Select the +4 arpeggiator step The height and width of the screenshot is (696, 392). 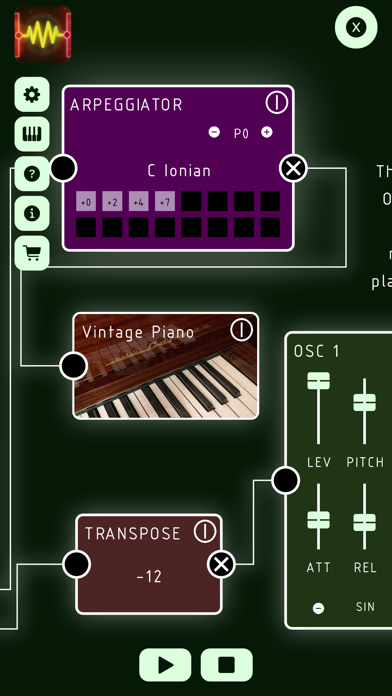[x=139, y=202]
